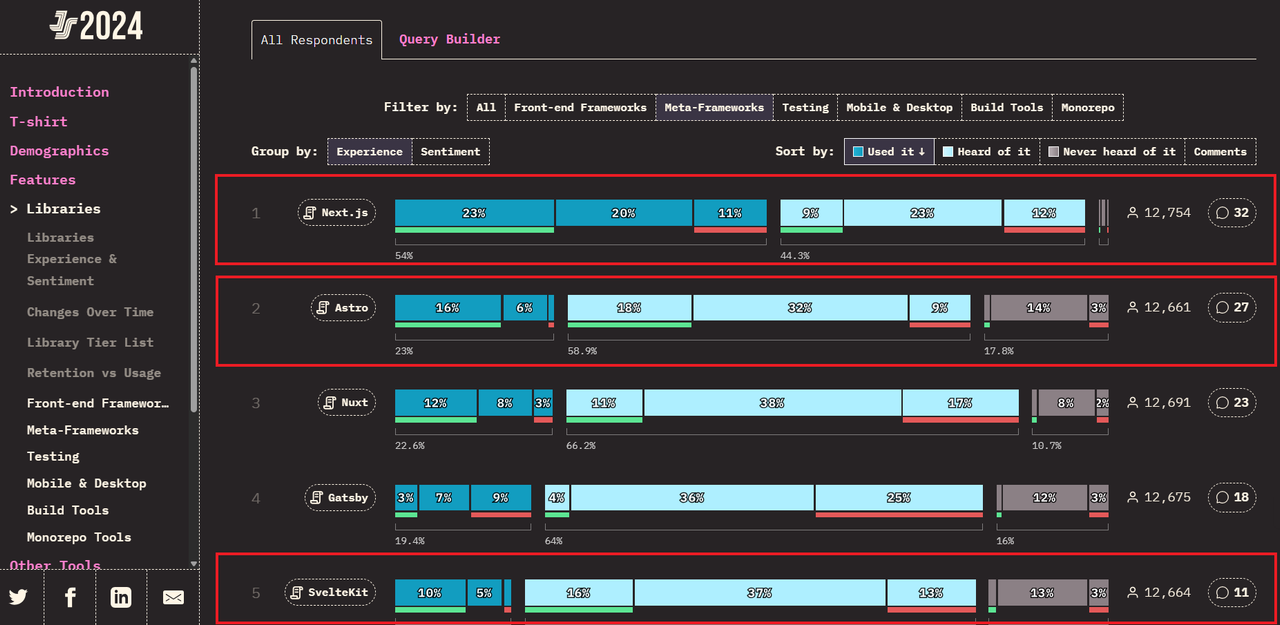Image resolution: width=1280 pixels, height=625 pixels.
Task: Click SvelteKit 37% heard-of-it bar segment
Action: (759, 593)
